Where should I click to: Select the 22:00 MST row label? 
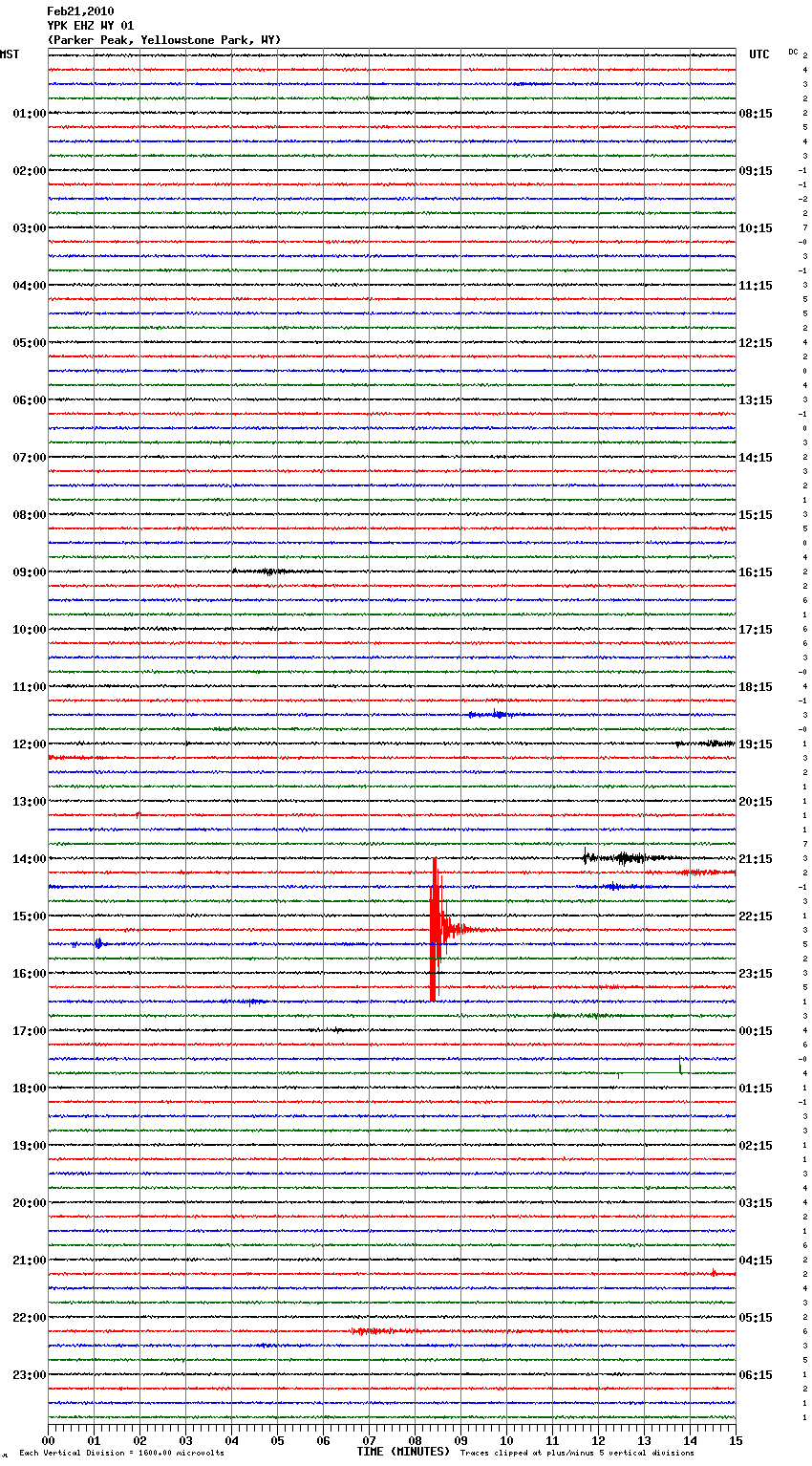point(29,1318)
